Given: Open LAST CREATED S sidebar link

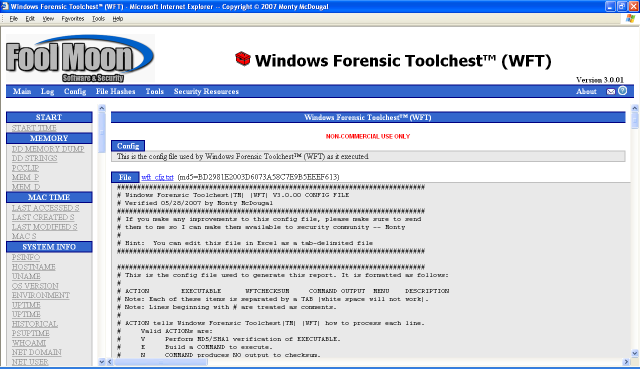Looking at the screenshot, I should (x=43, y=218).
